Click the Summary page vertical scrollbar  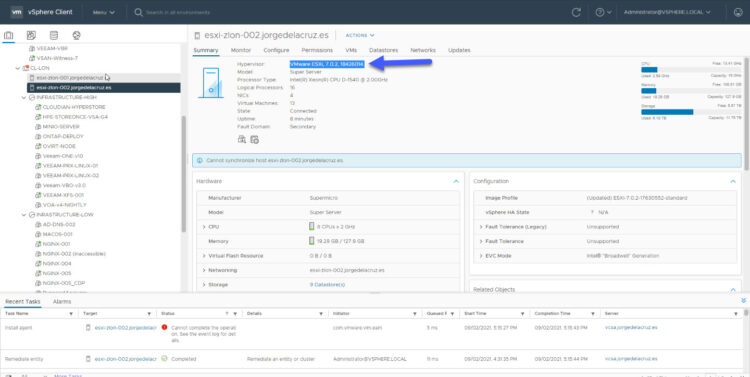click(x=747, y=114)
